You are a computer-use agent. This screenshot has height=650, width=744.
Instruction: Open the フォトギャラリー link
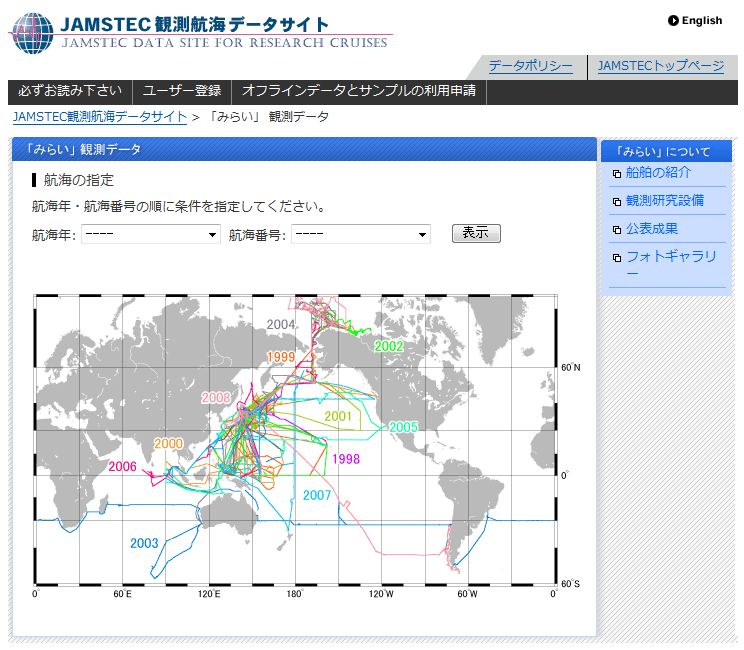click(670, 257)
